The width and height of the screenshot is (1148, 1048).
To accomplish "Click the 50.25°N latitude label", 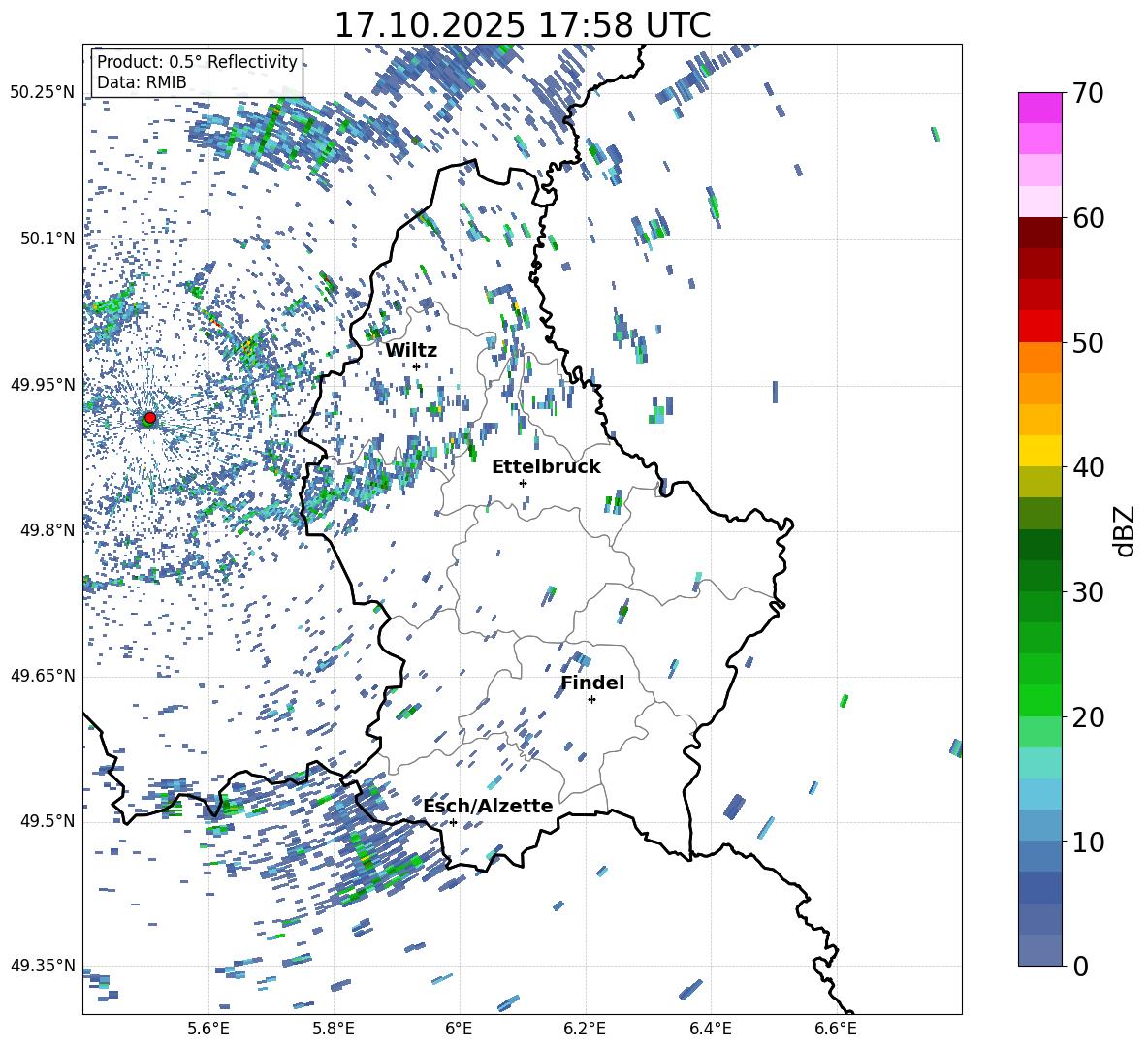I will tap(43, 93).
